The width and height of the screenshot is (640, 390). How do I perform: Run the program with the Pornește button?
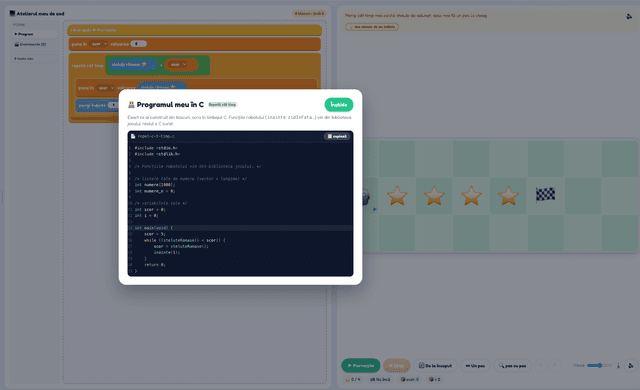pos(361,366)
